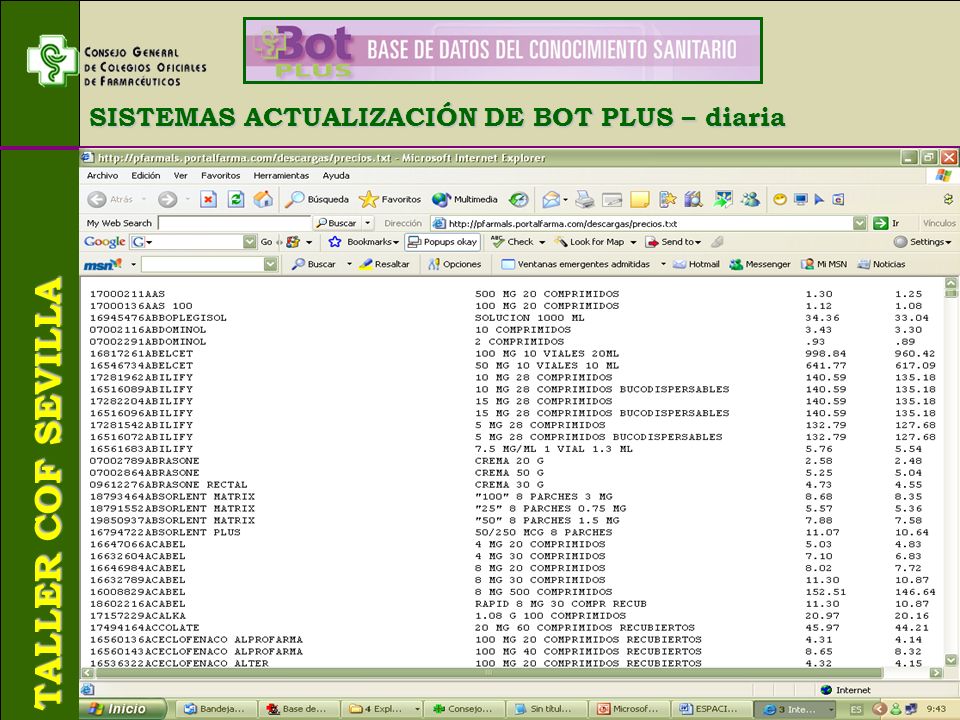
Task: Open the Herramientas menu
Action: [281, 176]
